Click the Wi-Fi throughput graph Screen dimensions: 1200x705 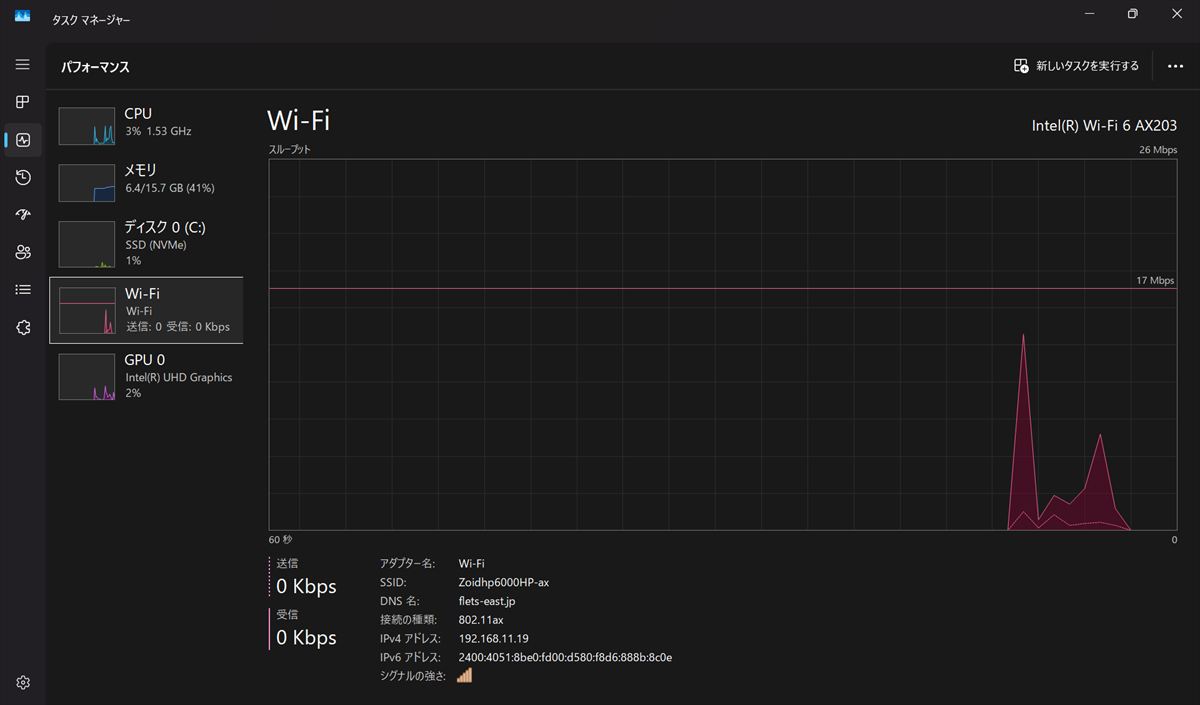tap(723, 345)
